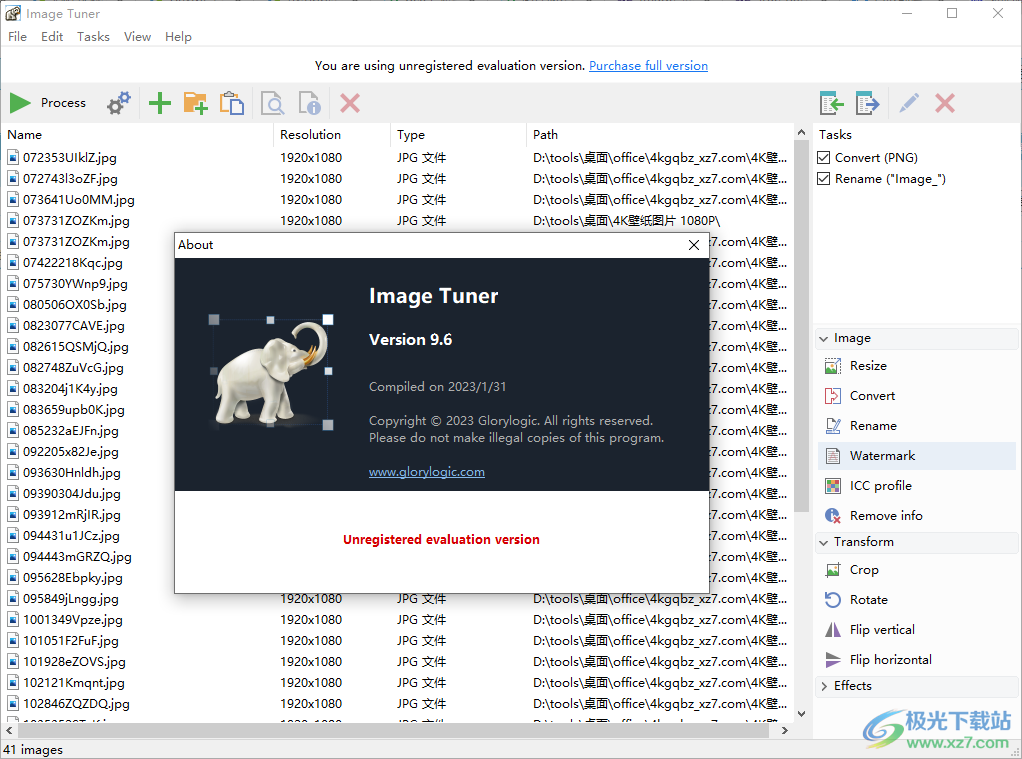Sort the file list by Path column

click(x=660, y=134)
